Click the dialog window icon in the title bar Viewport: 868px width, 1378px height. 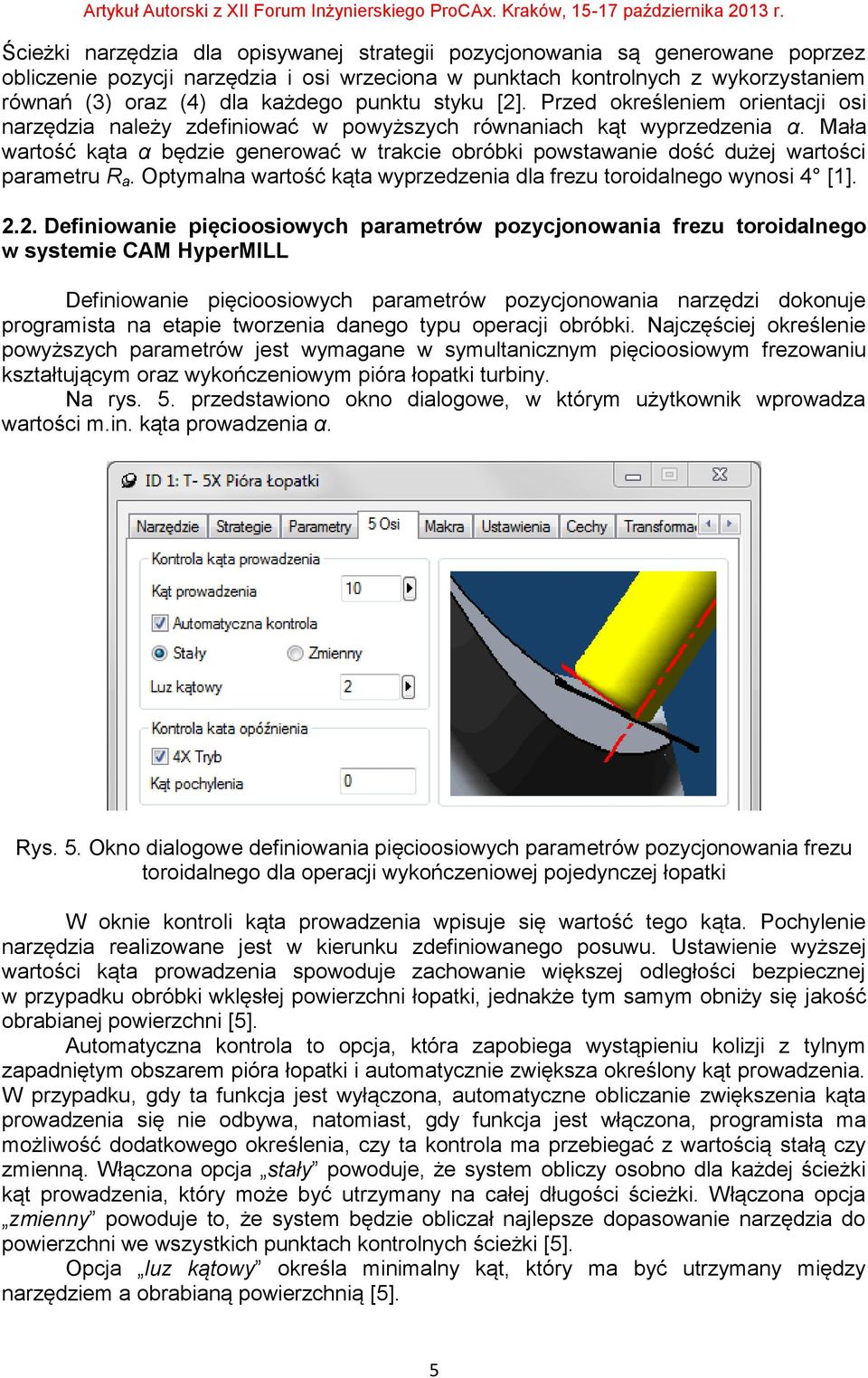(129, 480)
